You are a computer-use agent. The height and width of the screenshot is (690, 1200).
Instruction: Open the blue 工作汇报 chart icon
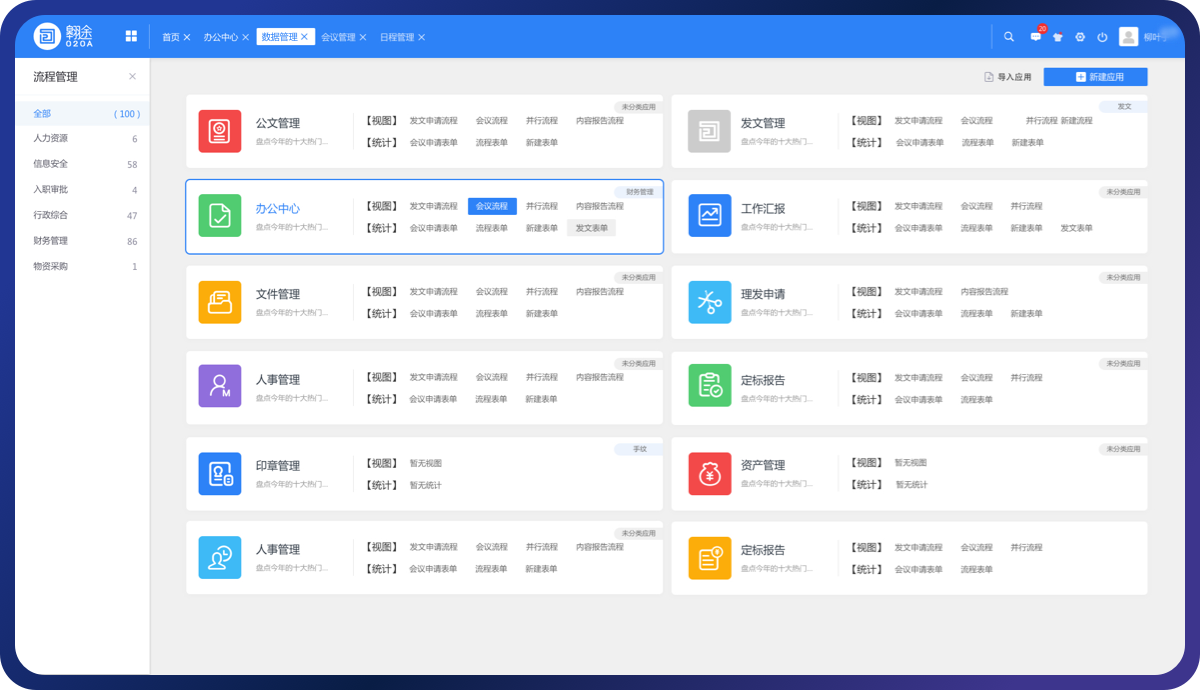click(x=709, y=216)
